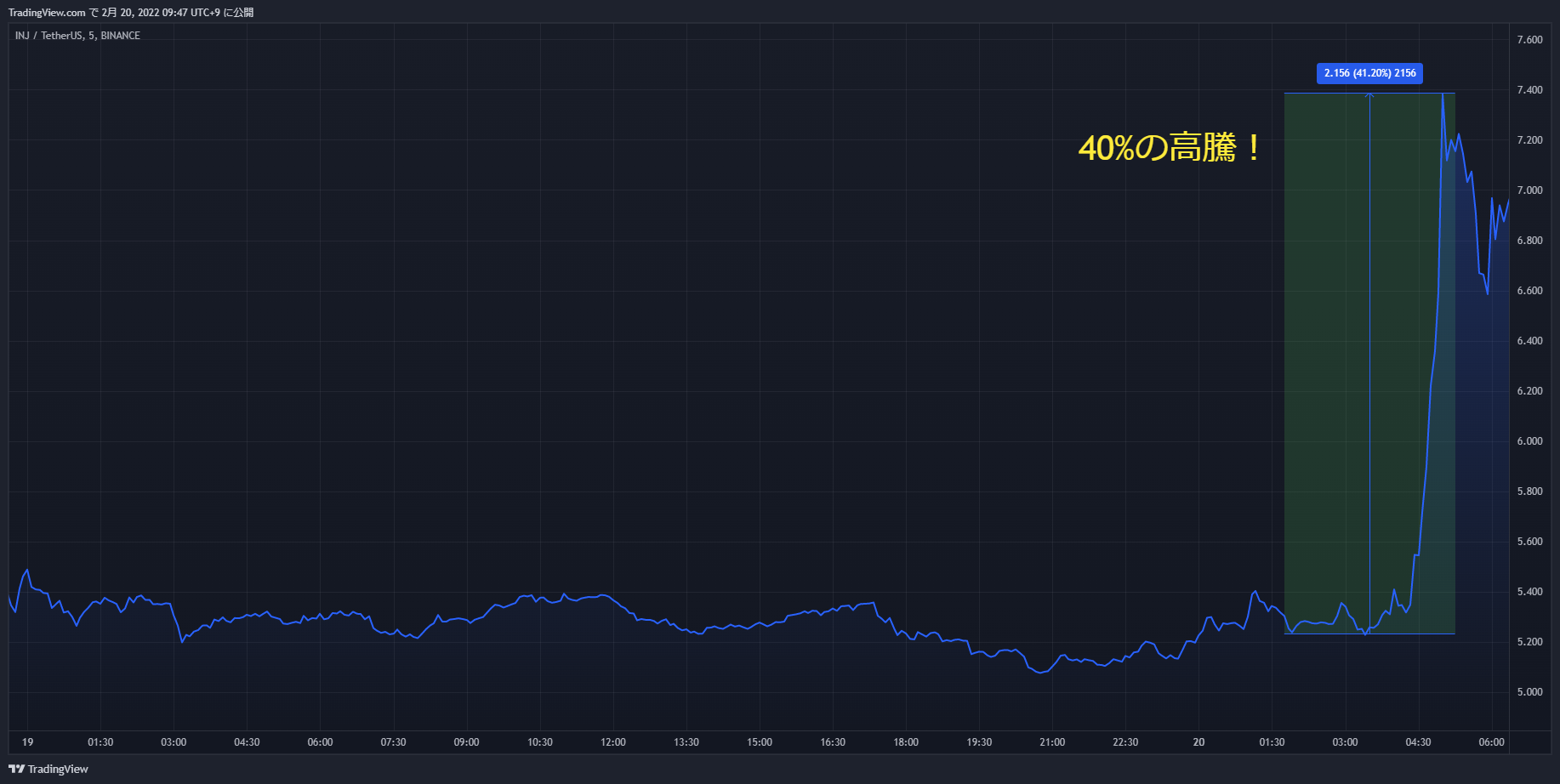The image size is (1560, 784).
Task: Click the 04:30 label after date 20
Action: 1418,742
